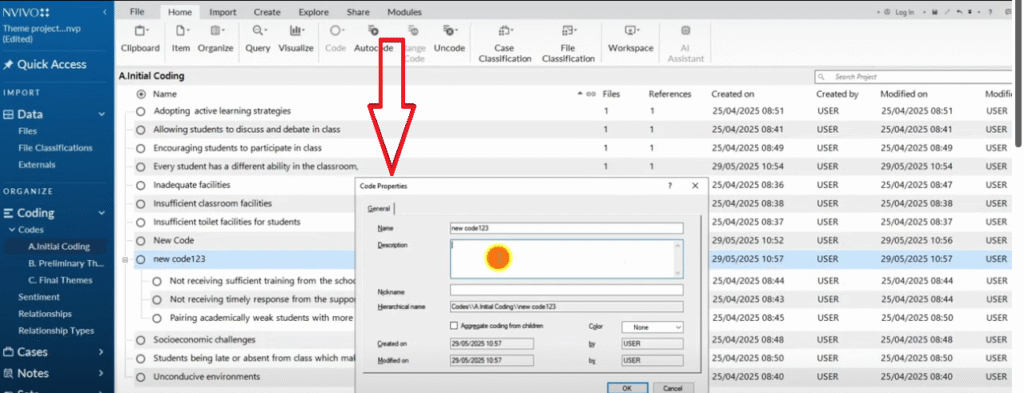Collapse the Coding section in the sidebar
This screenshot has height=393, width=1024.
click(101, 213)
